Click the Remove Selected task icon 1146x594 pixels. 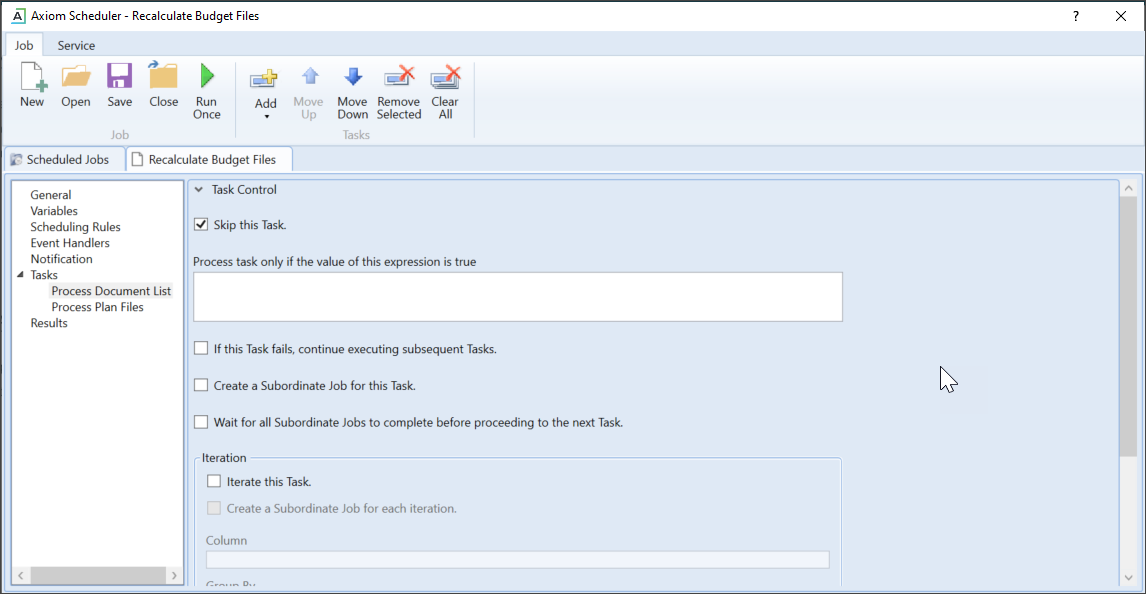pyautogui.click(x=399, y=78)
